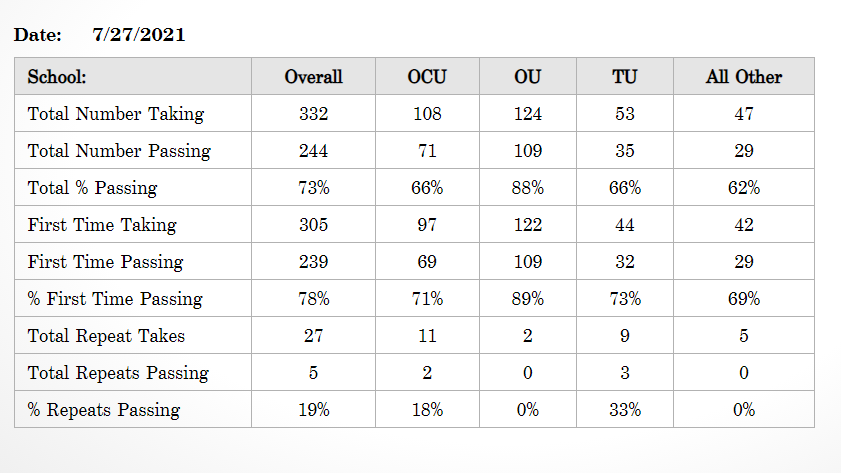Click the Total Repeats Passing row label
The width and height of the screenshot is (841, 473).
tap(118, 373)
